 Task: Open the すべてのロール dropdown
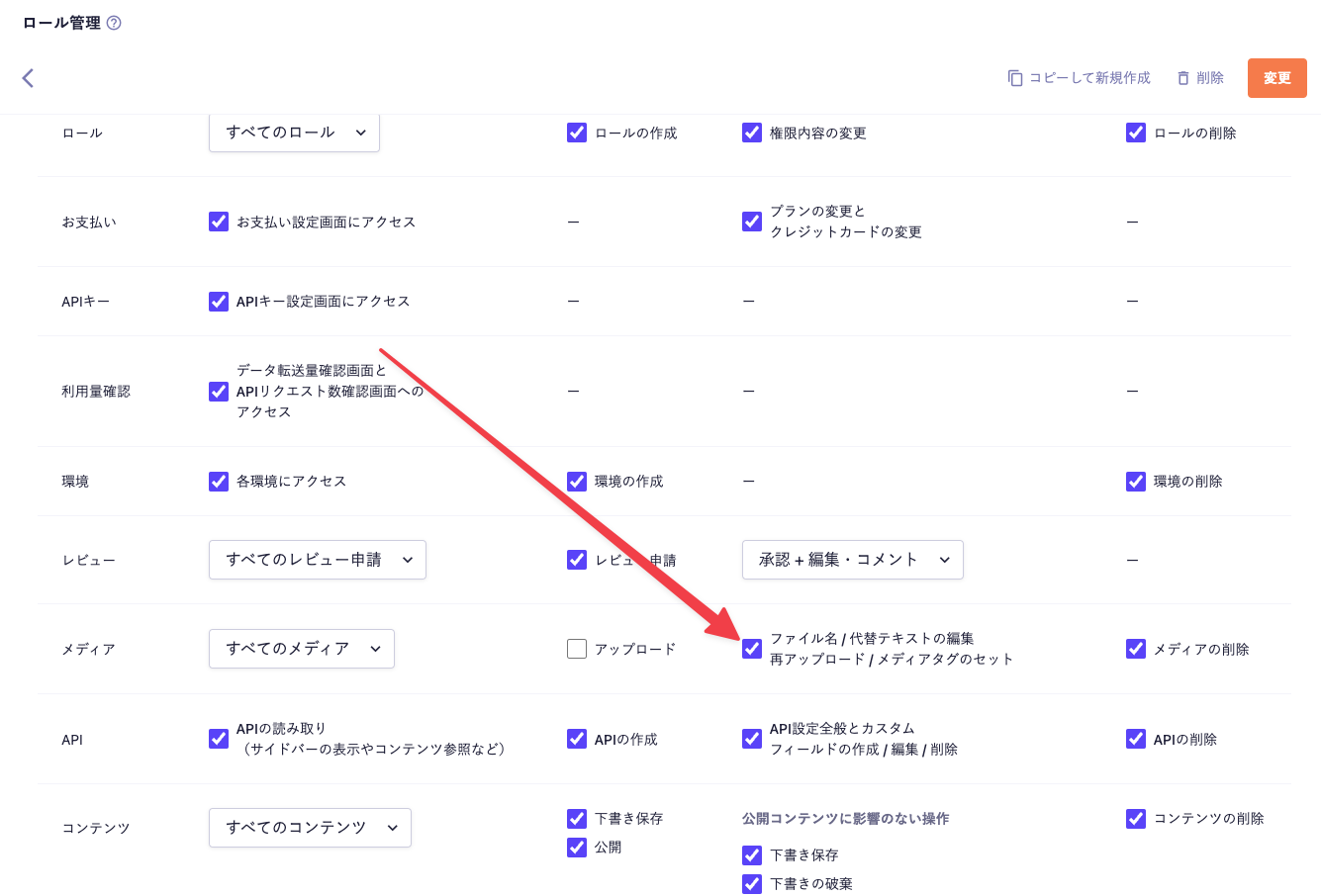tap(294, 133)
